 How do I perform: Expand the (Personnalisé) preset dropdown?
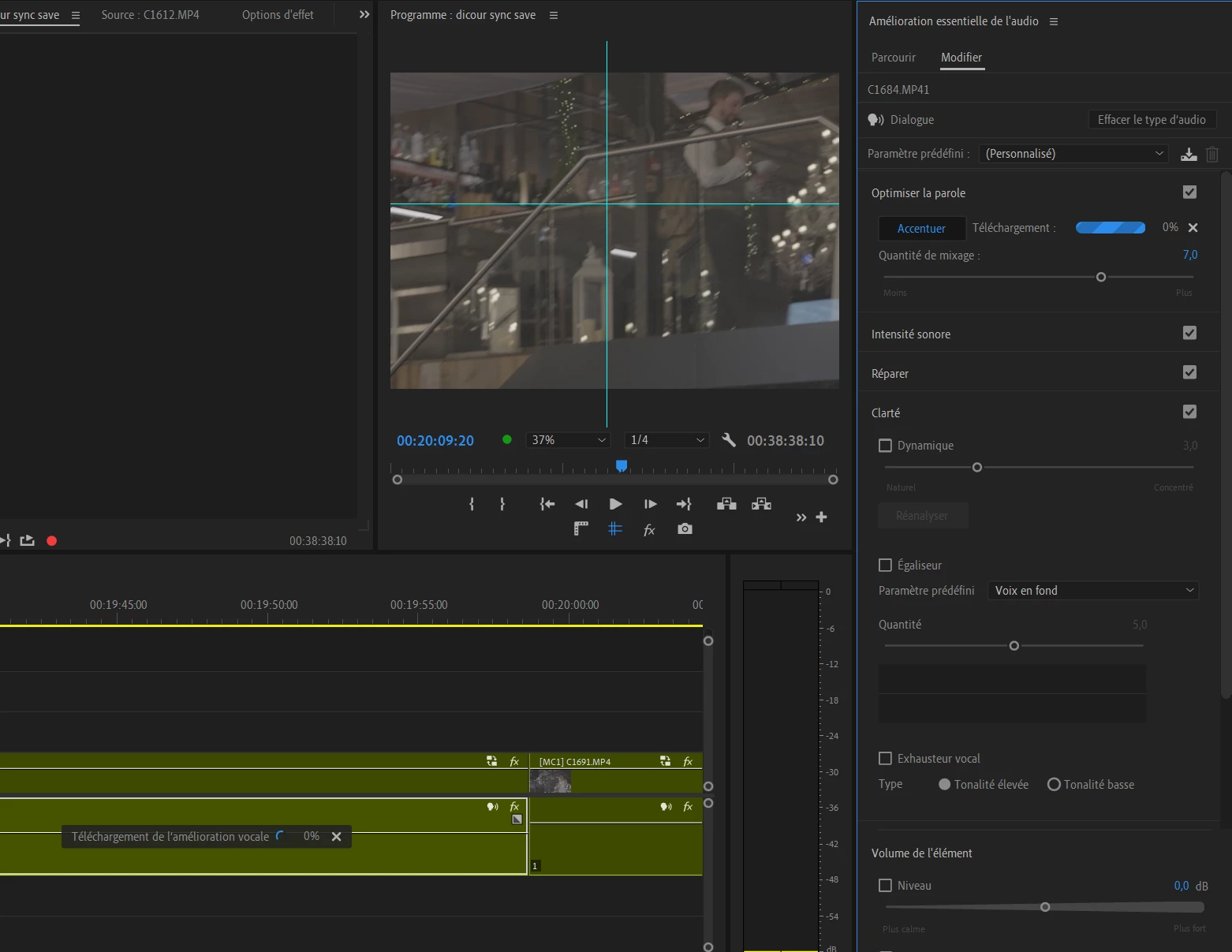tap(1073, 154)
